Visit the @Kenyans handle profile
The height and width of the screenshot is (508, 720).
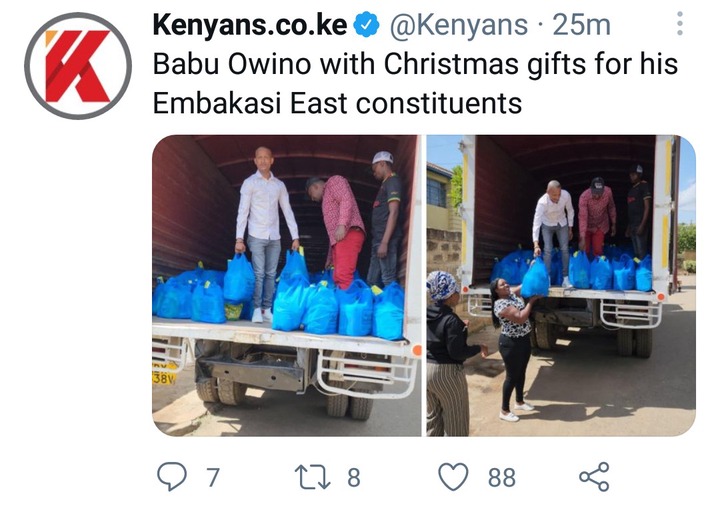(459, 25)
